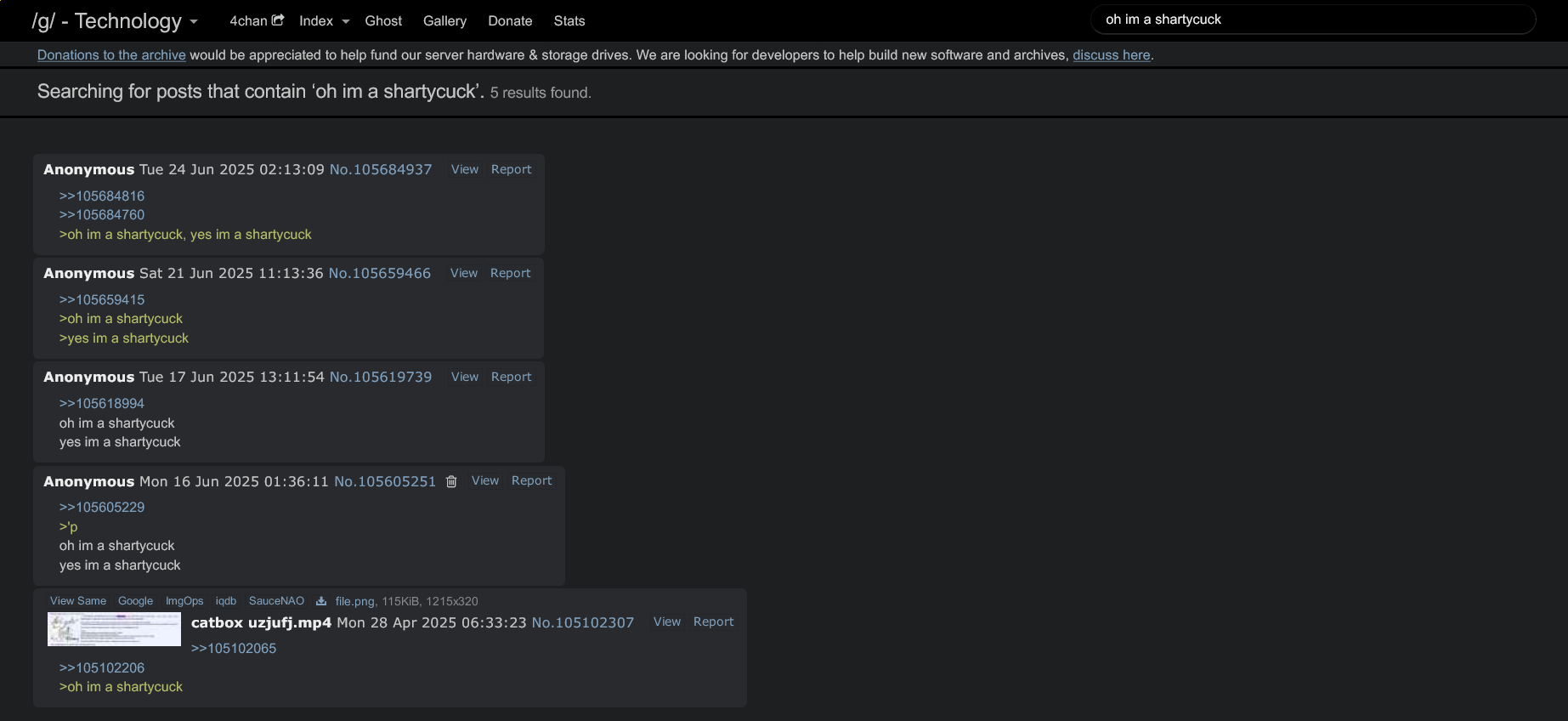View post 105605251

[x=485, y=480]
